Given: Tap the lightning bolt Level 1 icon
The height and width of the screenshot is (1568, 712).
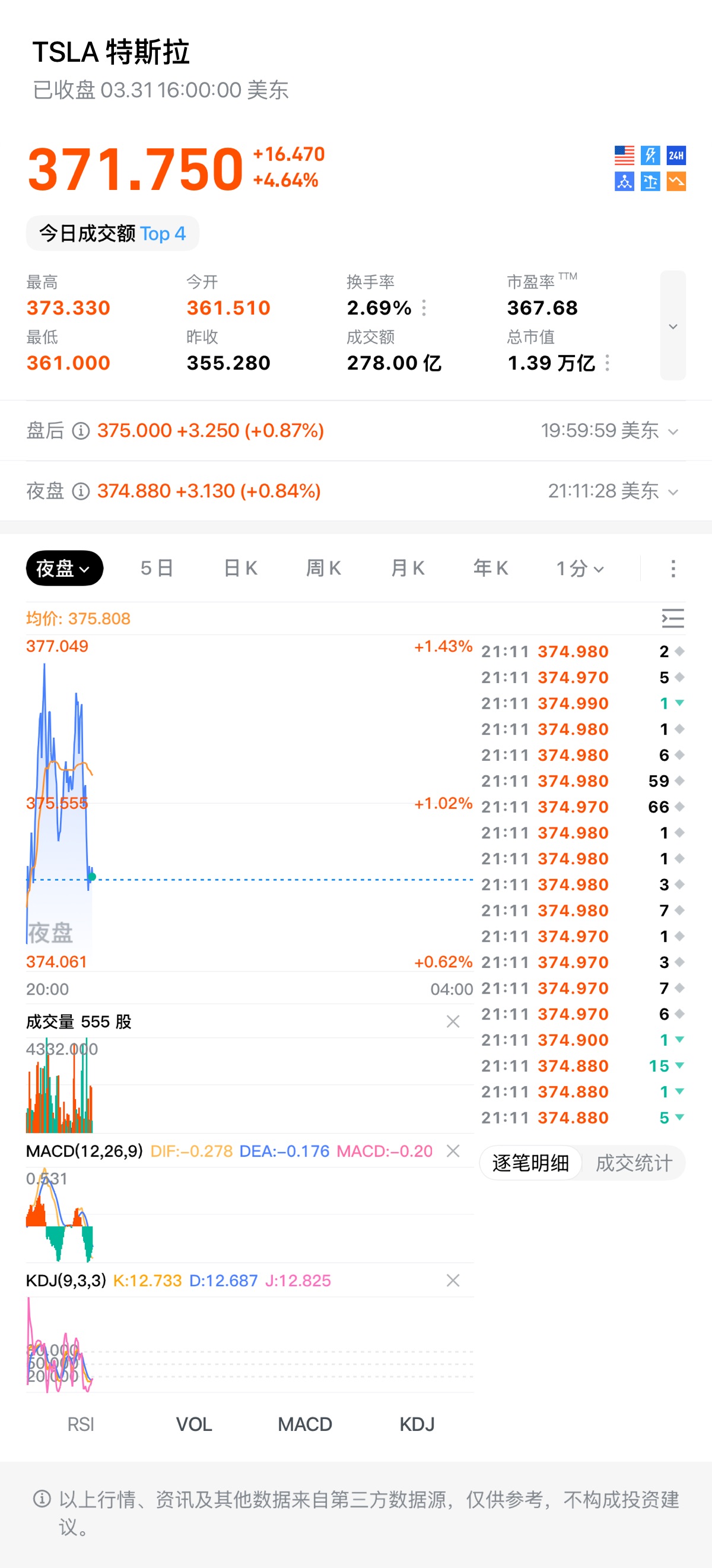Looking at the screenshot, I should [x=650, y=155].
